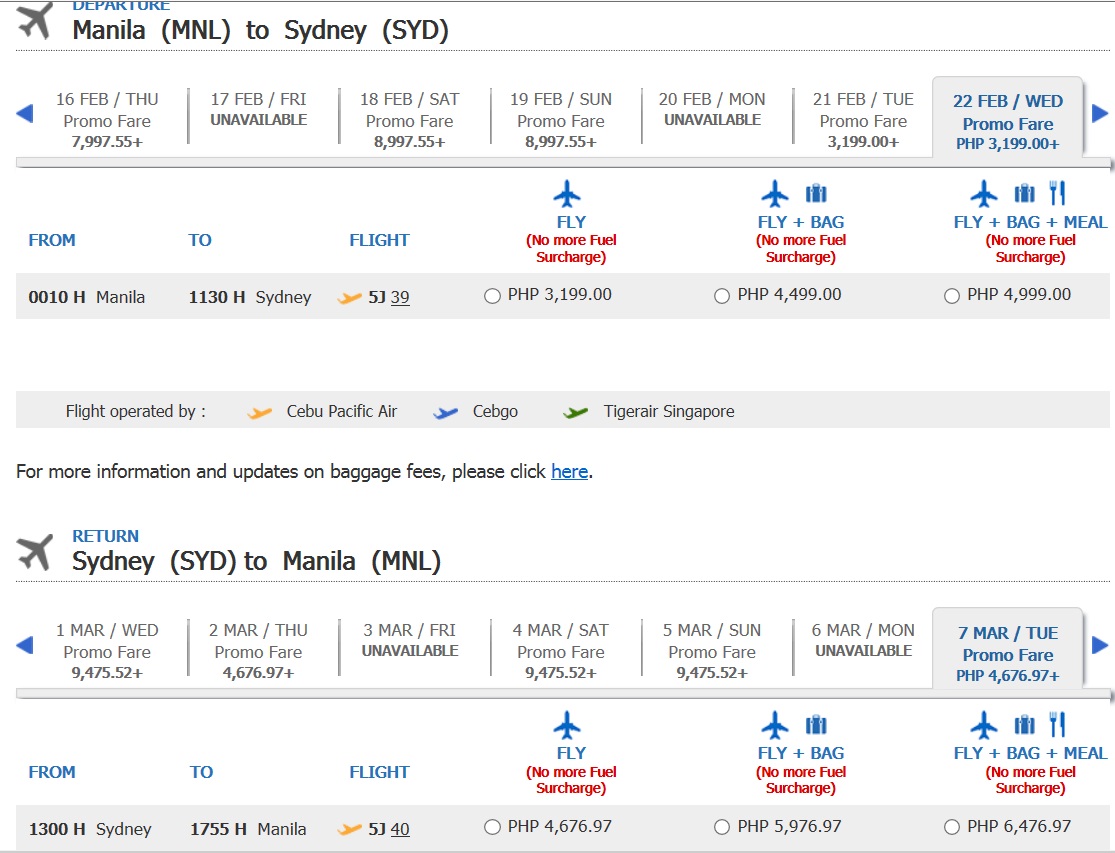1115x853 pixels.
Task: Select PHP 4,676.97 return Fly fare radio
Action: point(492,827)
